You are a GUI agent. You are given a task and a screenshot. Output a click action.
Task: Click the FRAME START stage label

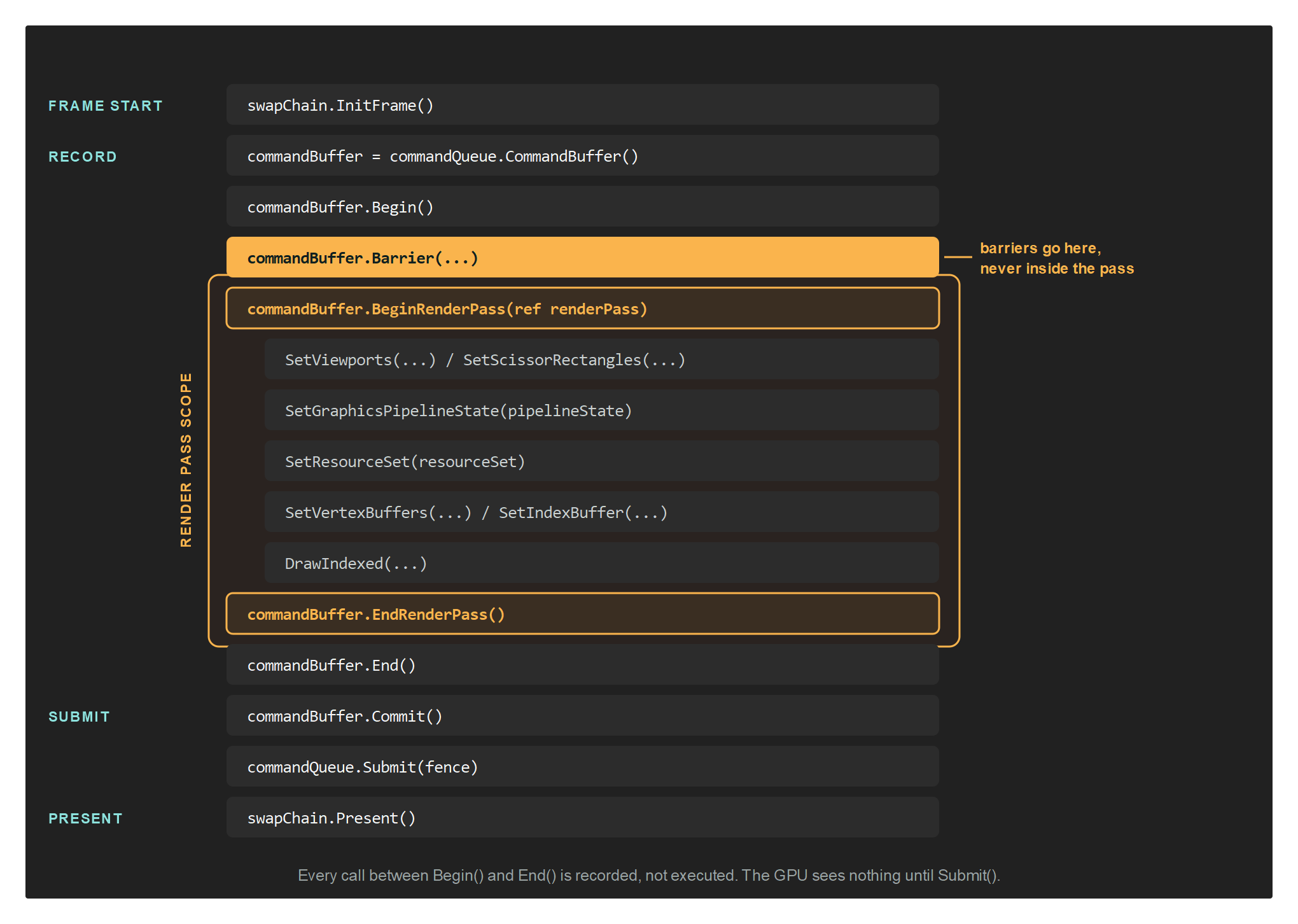tap(106, 106)
